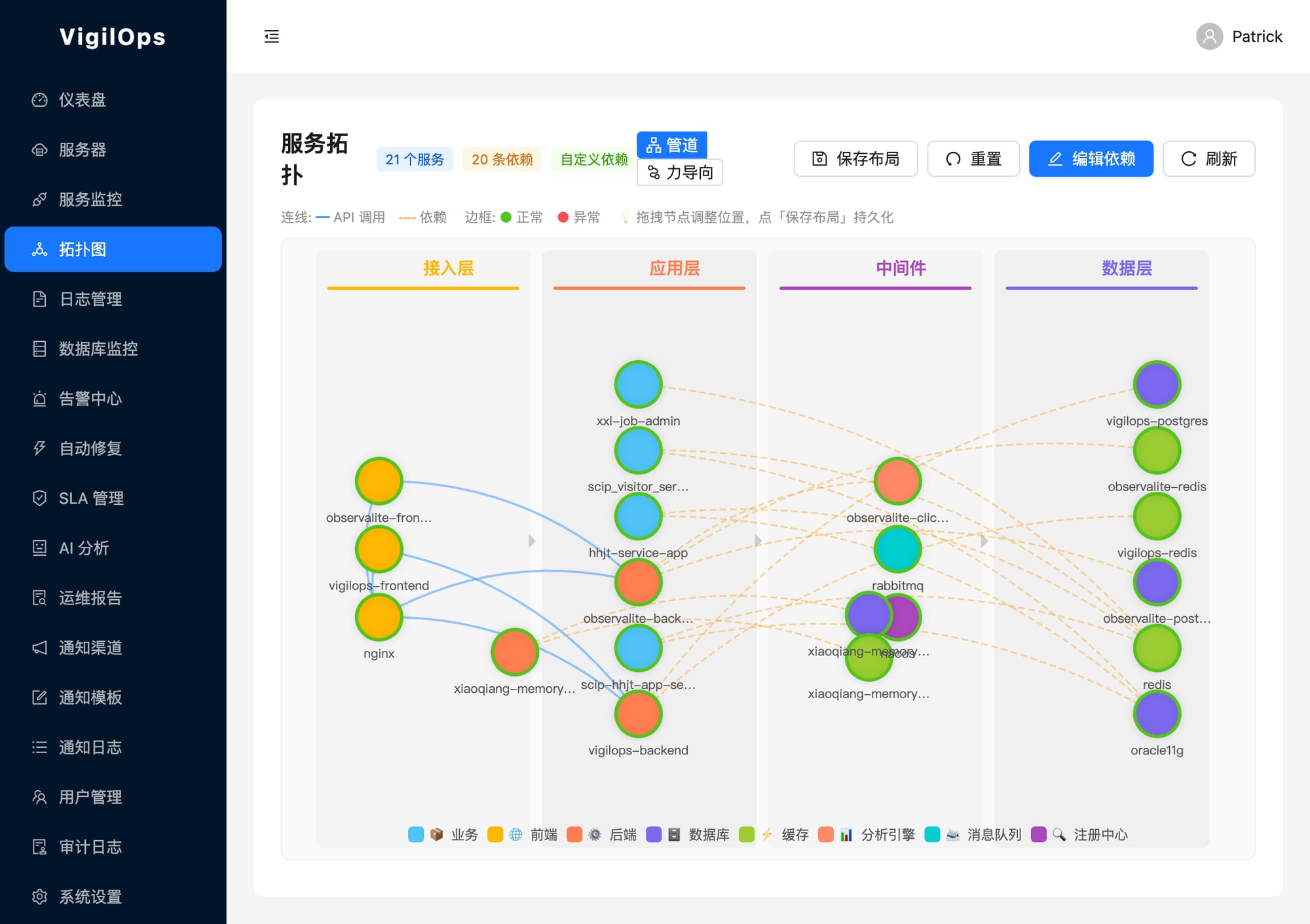Click the purple 注册中心 legend color swatch
Screen dimensions: 1310x924
(x=1038, y=834)
